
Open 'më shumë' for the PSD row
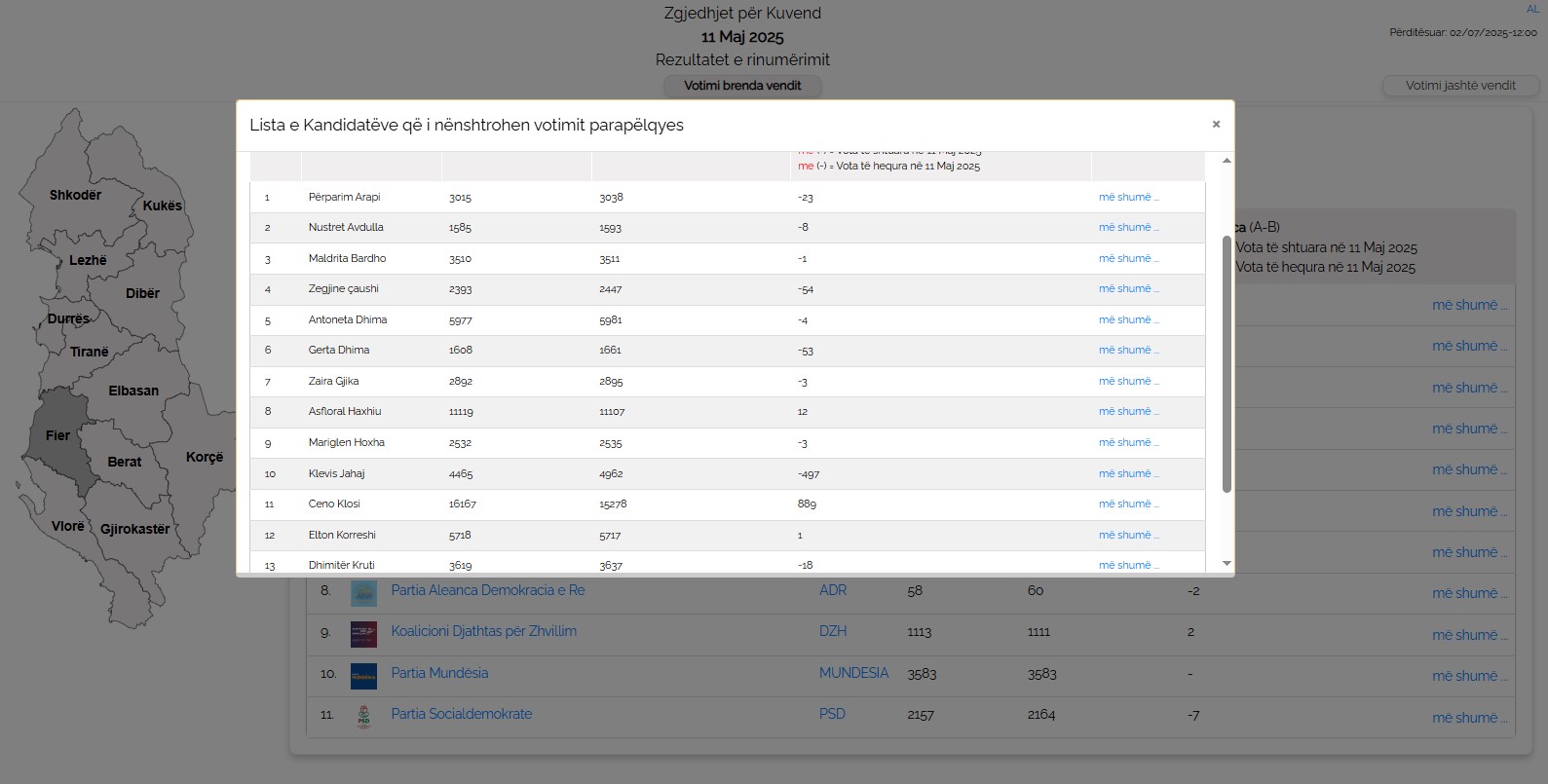(x=1468, y=718)
